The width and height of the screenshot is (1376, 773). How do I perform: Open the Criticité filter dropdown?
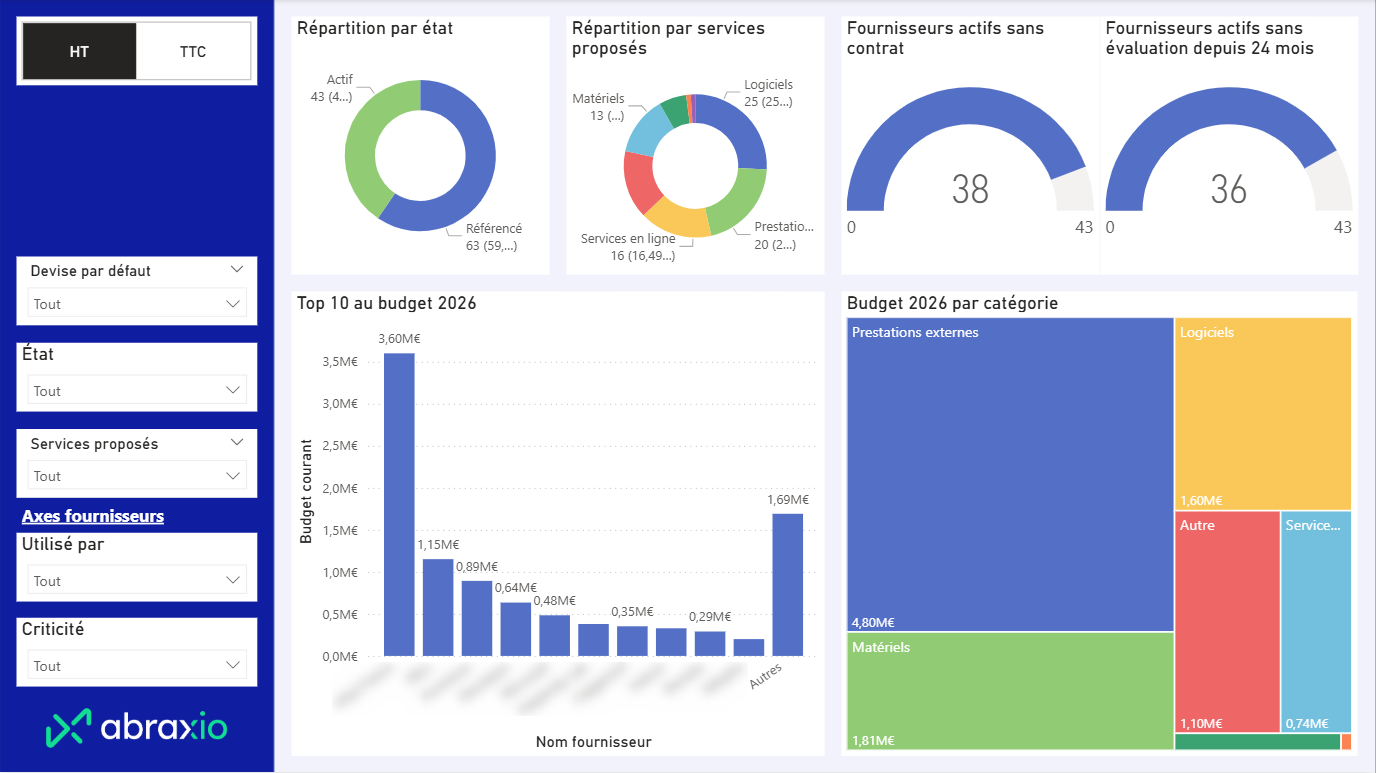137,666
